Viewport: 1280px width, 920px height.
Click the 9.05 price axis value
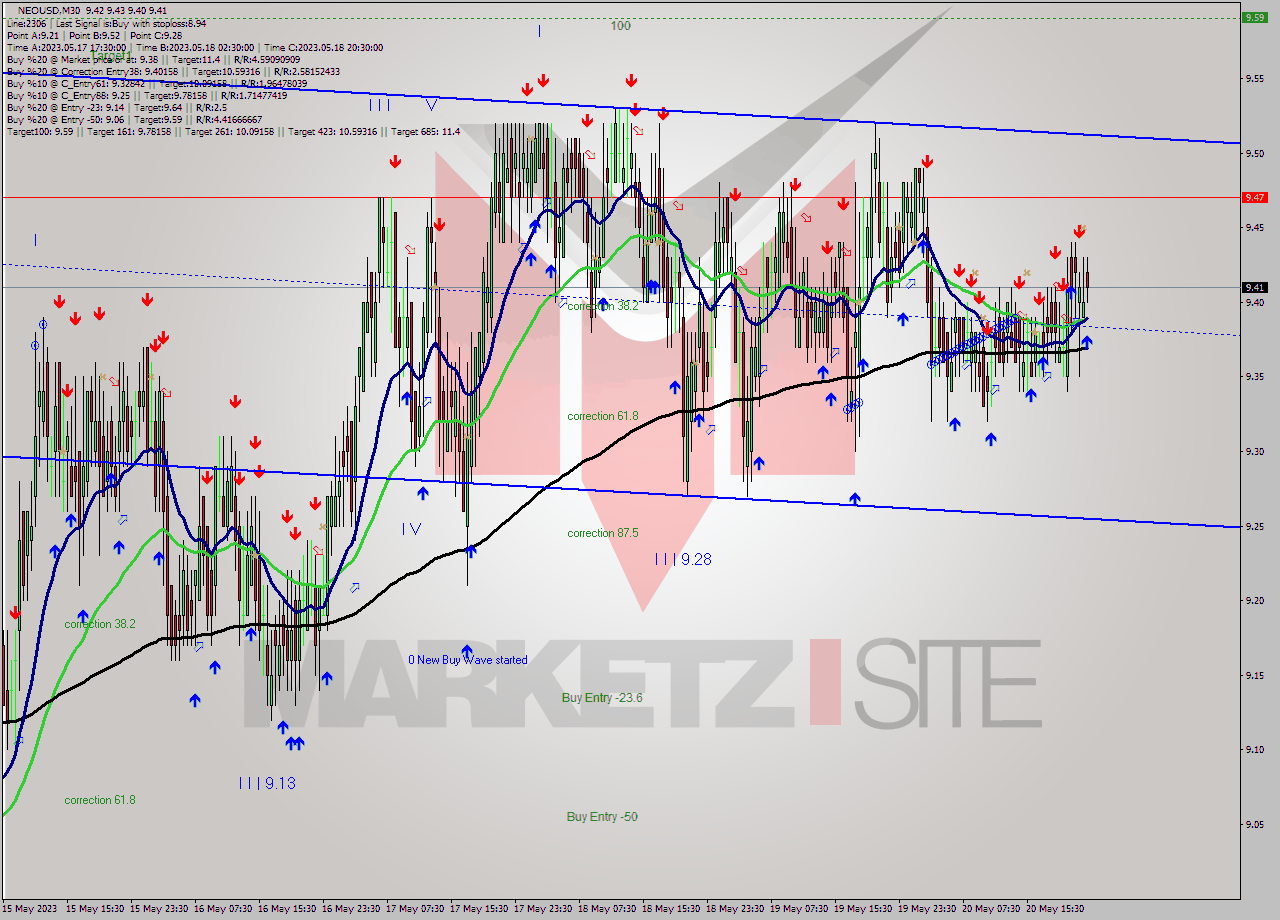click(1254, 825)
